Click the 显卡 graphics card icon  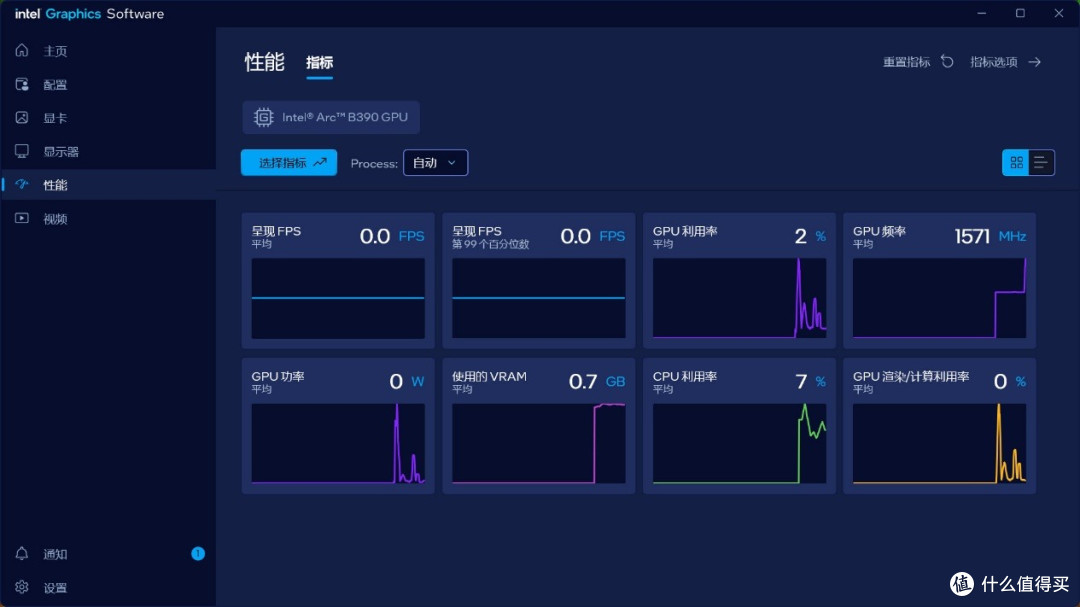click(22, 118)
